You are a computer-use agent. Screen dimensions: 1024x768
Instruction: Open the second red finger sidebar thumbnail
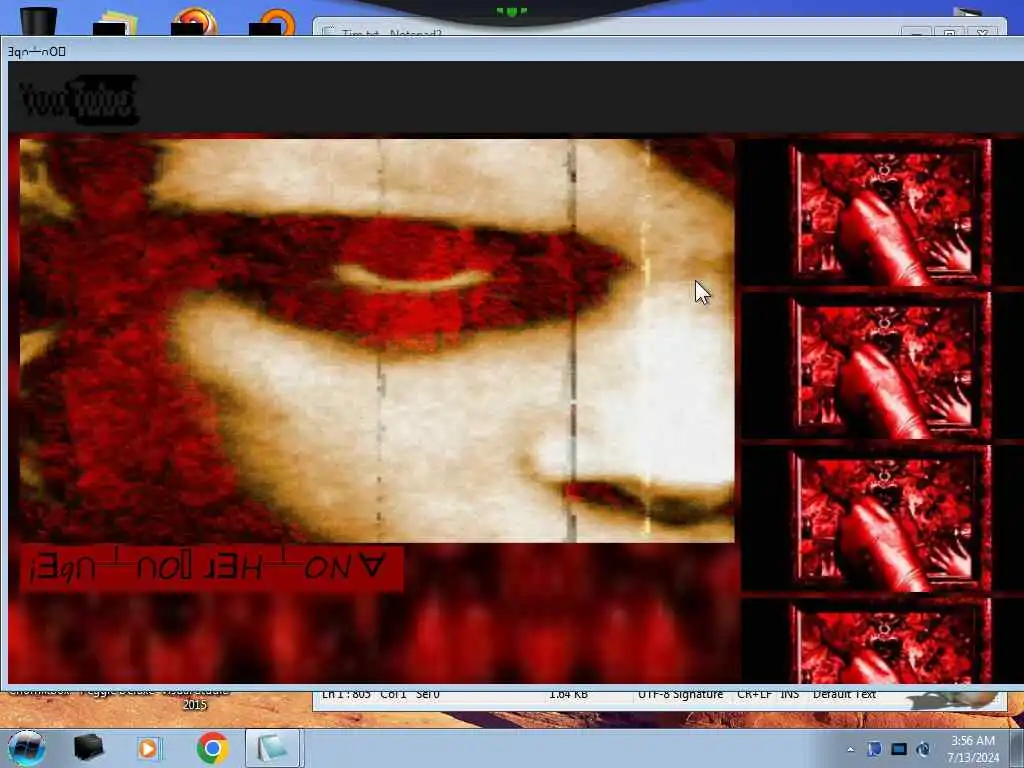click(889, 366)
